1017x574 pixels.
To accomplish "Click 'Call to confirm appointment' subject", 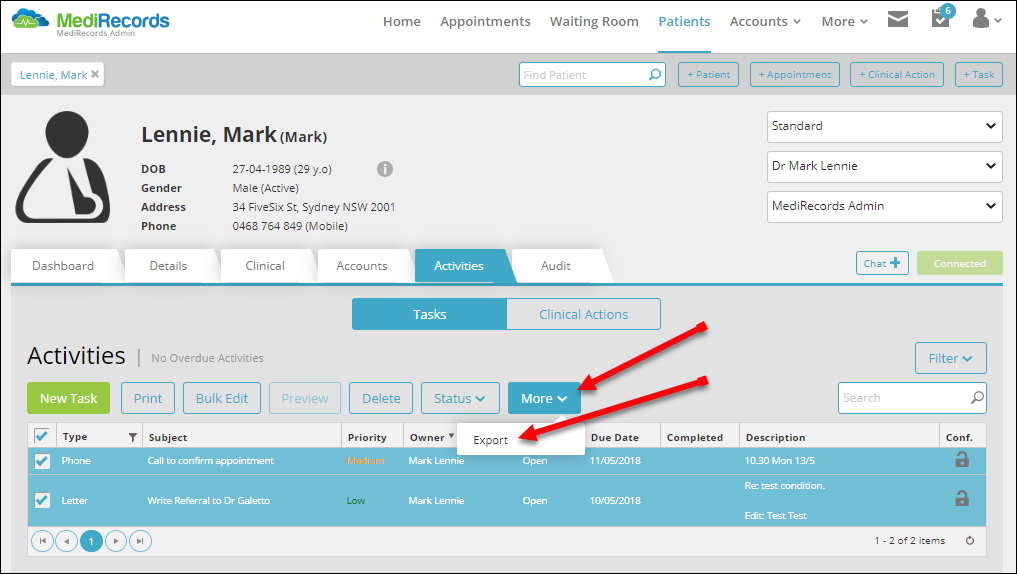I will point(211,460).
